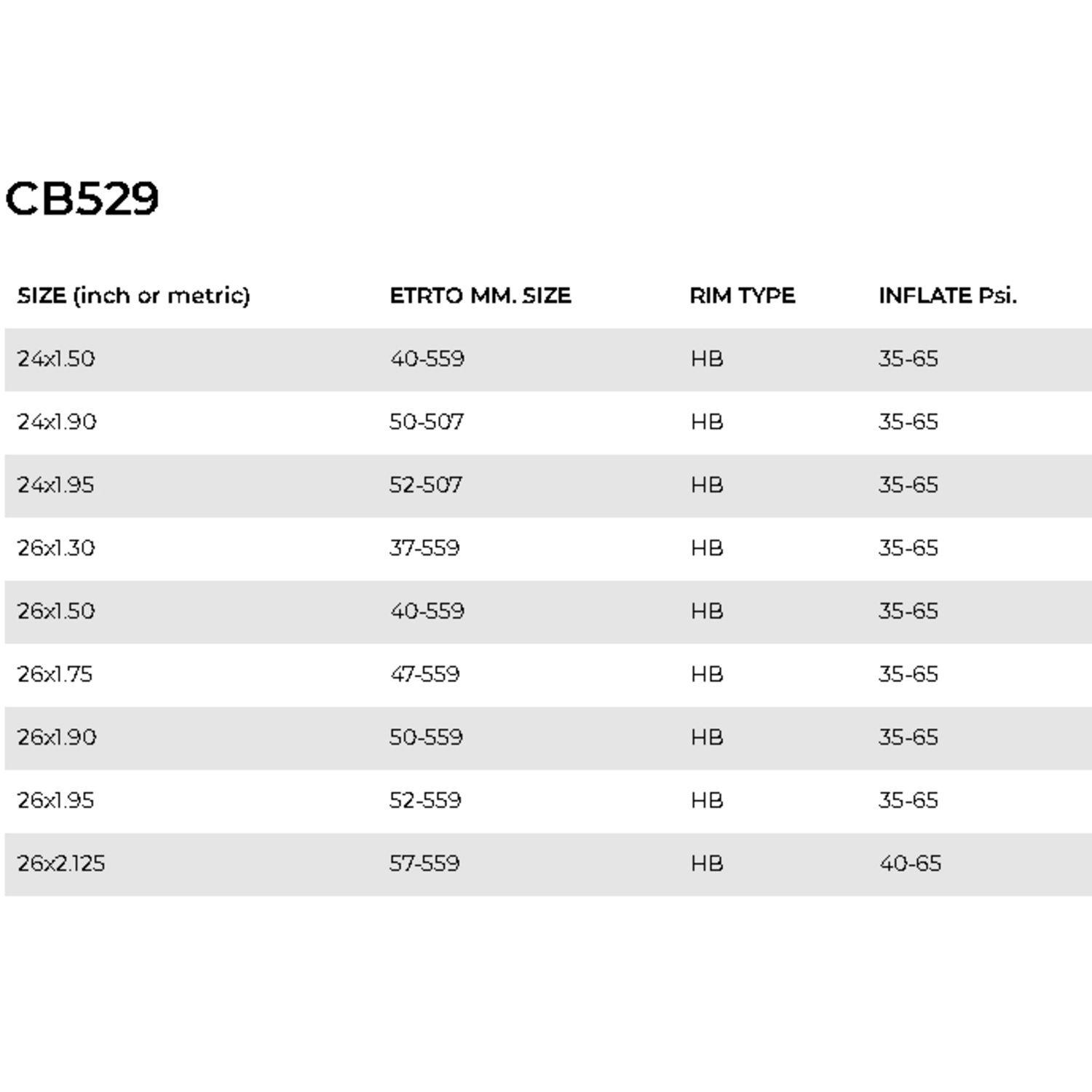This screenshot has width=1092, height=1092.
Task: Select the 26x1.90 size cell
Action: (x=57, y=737)
